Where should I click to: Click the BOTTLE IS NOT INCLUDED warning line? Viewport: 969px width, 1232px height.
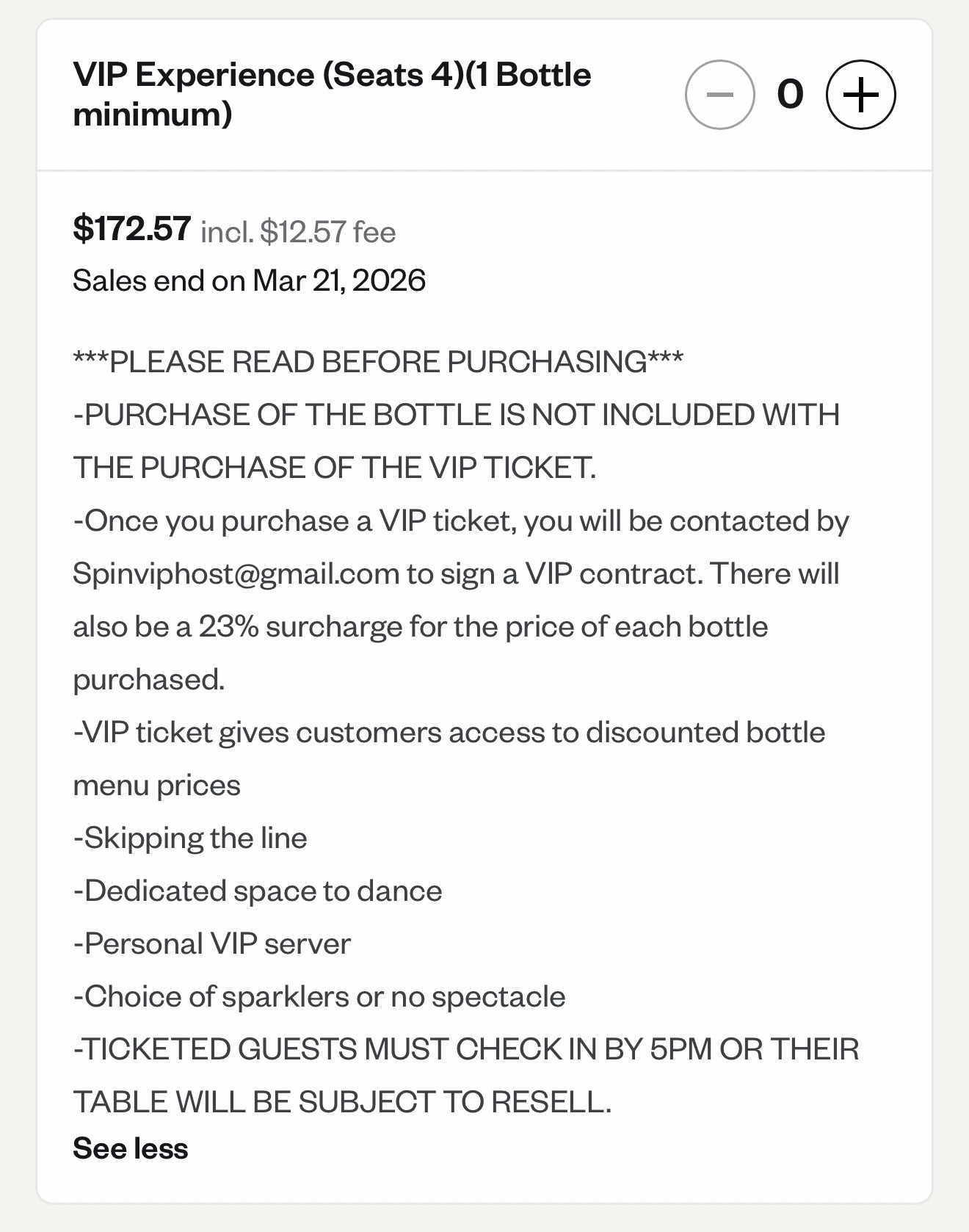coord(457,415)
